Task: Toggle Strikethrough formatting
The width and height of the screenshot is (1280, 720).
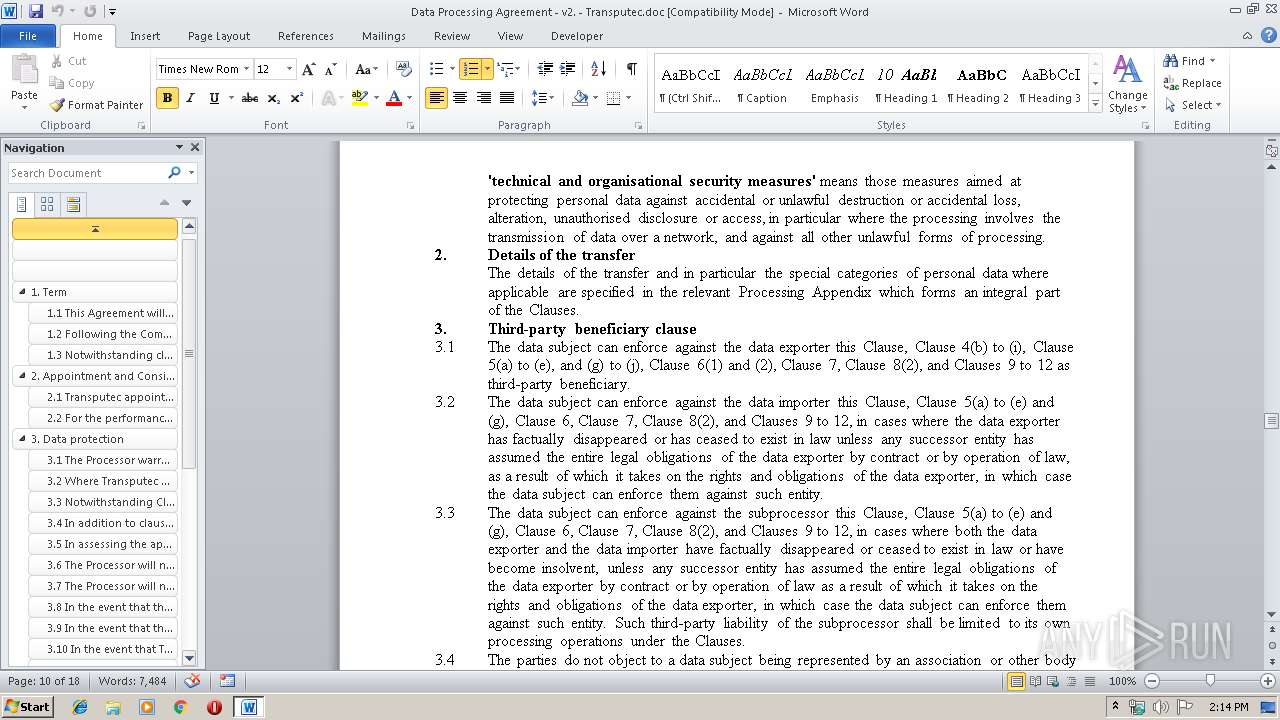Action: point(250,98)
